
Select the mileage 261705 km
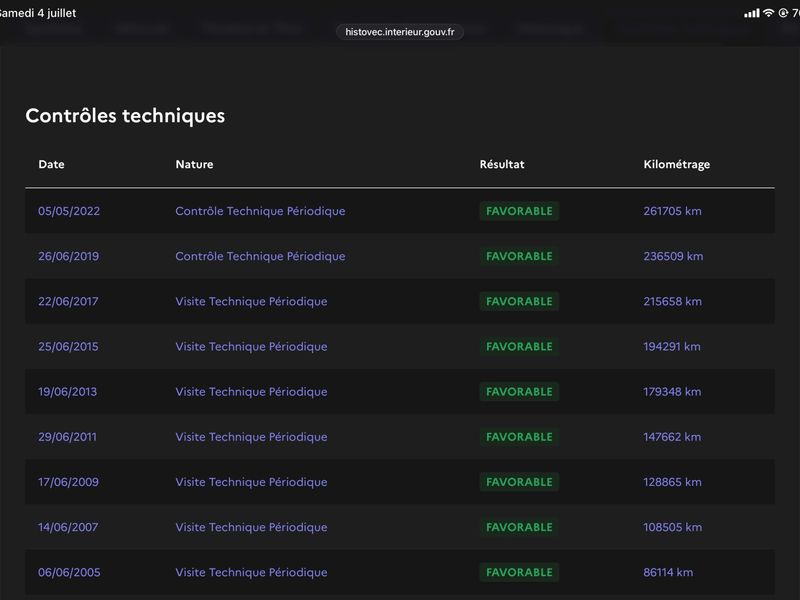tap(672, 211)
